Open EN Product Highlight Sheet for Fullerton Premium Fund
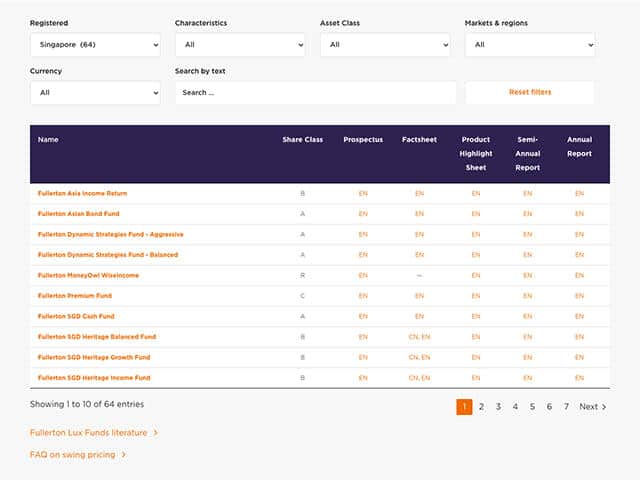This screenshot has height=480, width=640. point(476,296)
